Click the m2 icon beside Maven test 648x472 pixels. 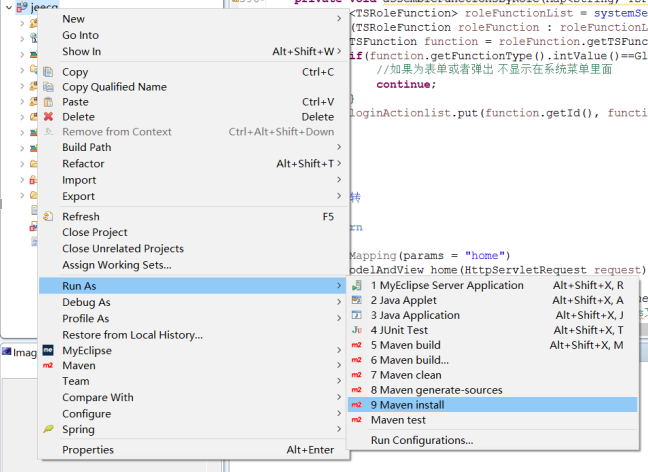357,420
